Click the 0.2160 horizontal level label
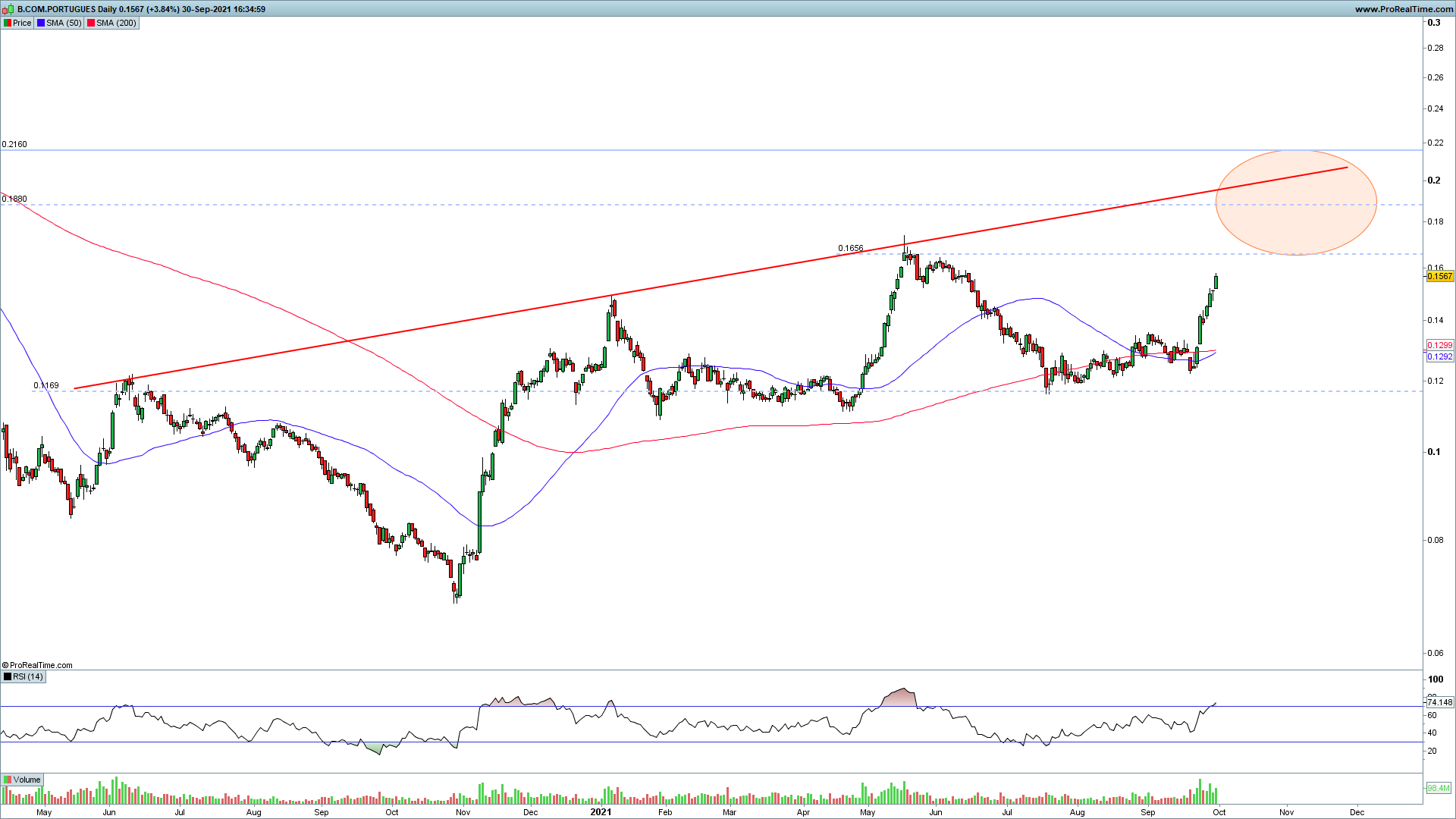Image resolution: width=1456 pixels, height=819 pixels. 14,144
